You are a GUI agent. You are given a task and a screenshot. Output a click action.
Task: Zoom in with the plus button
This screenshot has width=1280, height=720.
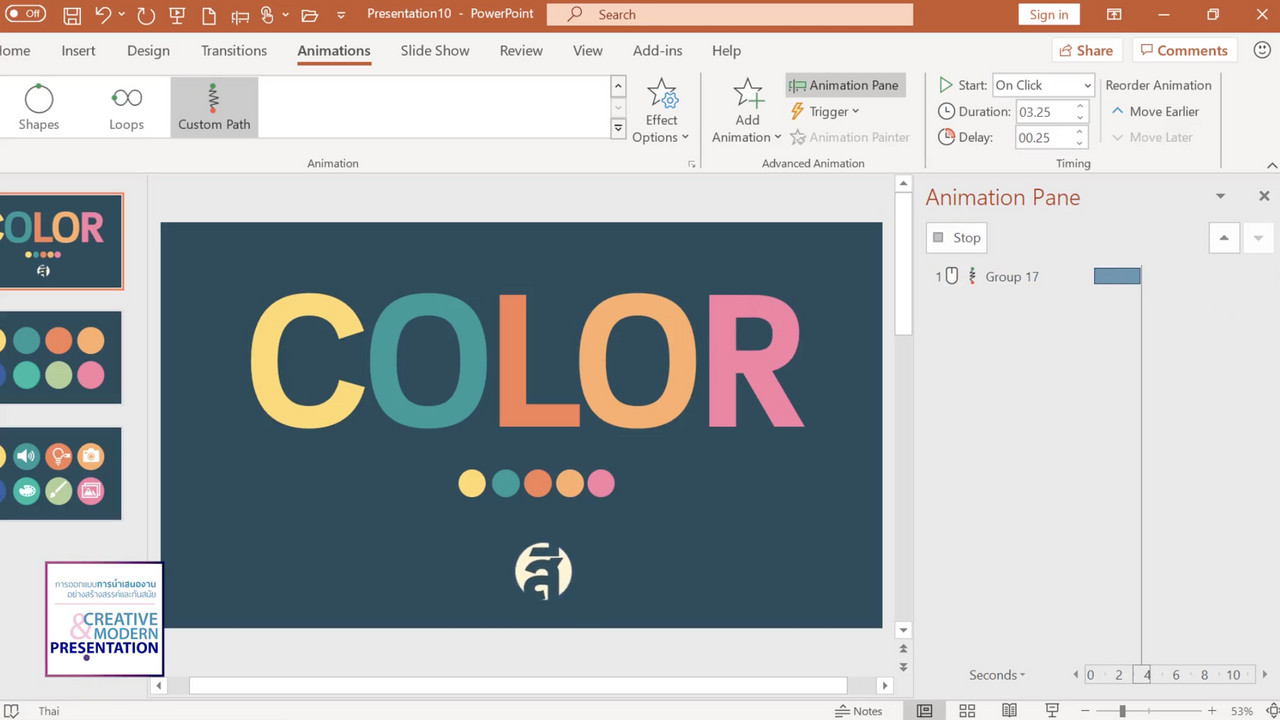(x=1212, y=711)
